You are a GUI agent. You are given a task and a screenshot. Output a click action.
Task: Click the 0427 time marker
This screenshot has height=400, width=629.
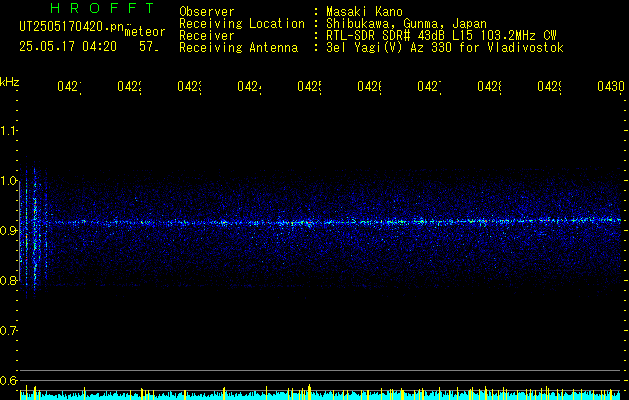(429, 87)
